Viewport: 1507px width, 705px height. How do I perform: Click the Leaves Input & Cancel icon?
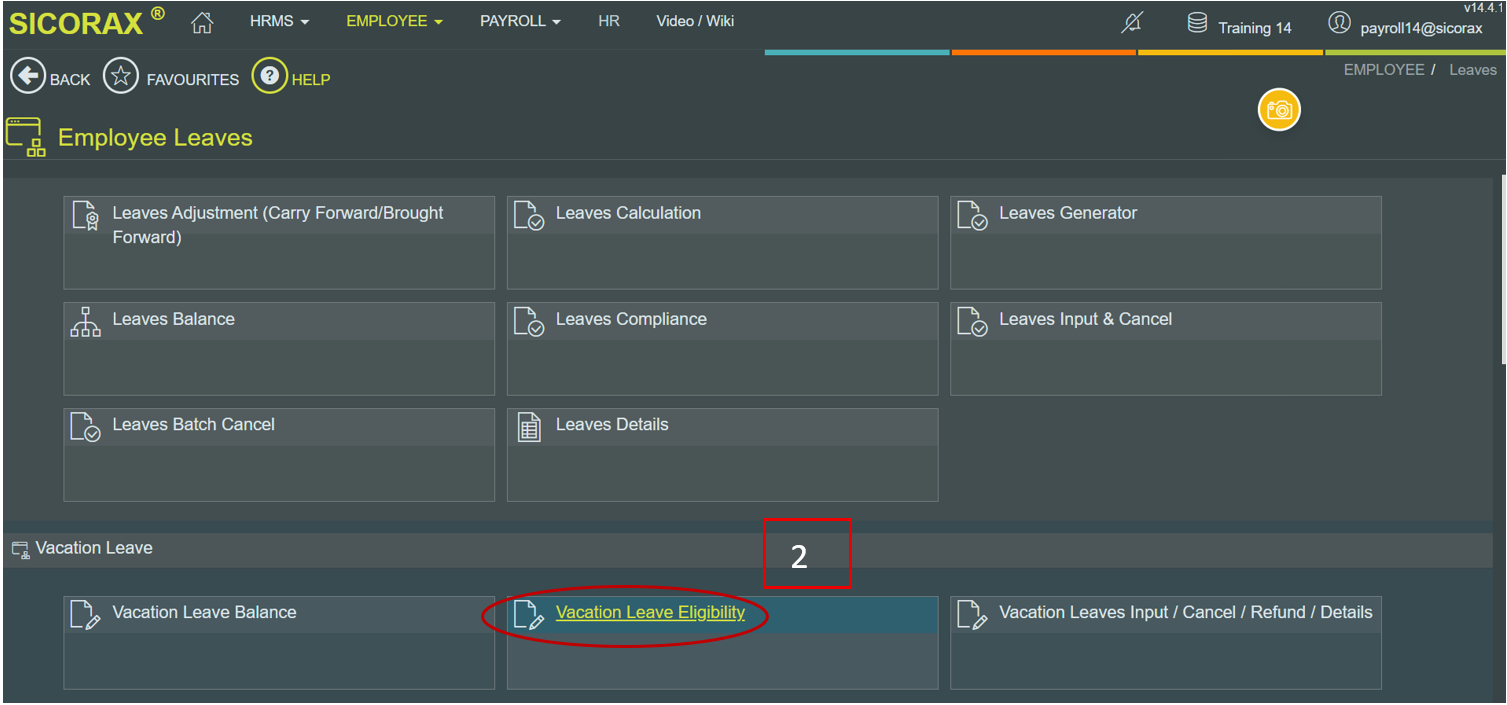pos(973,321)
